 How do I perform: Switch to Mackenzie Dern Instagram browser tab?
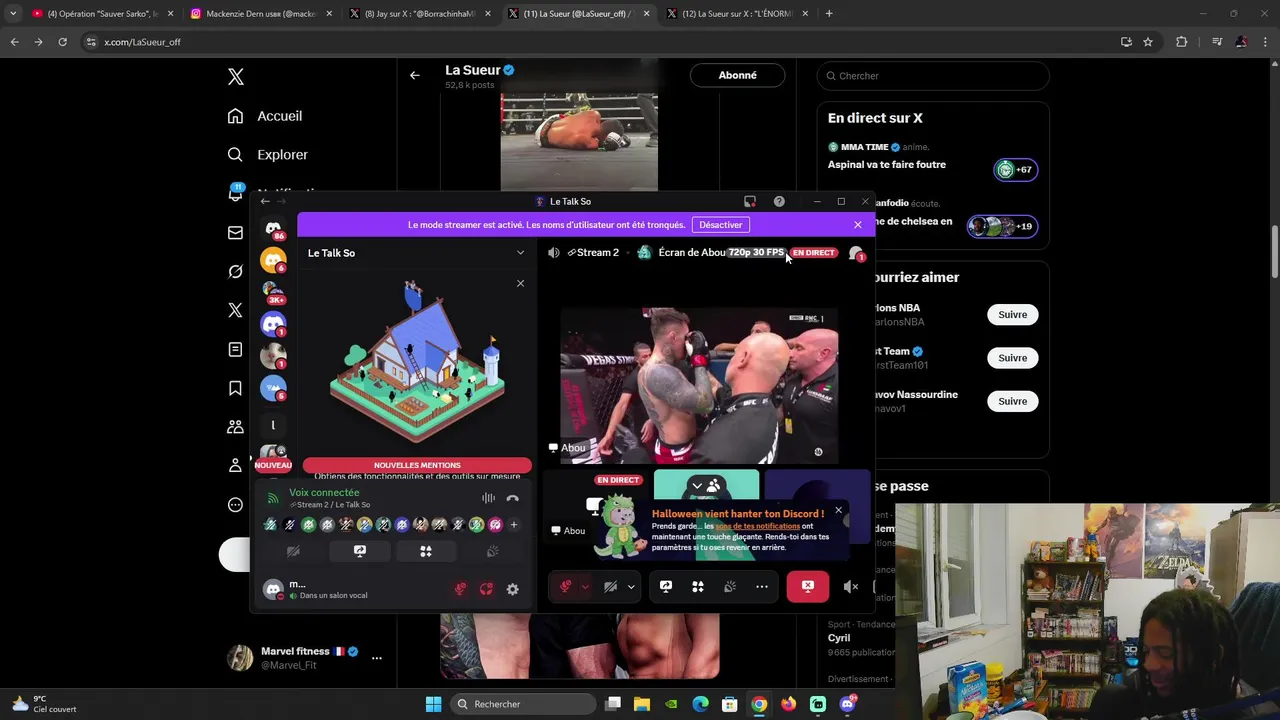[260, 14]
